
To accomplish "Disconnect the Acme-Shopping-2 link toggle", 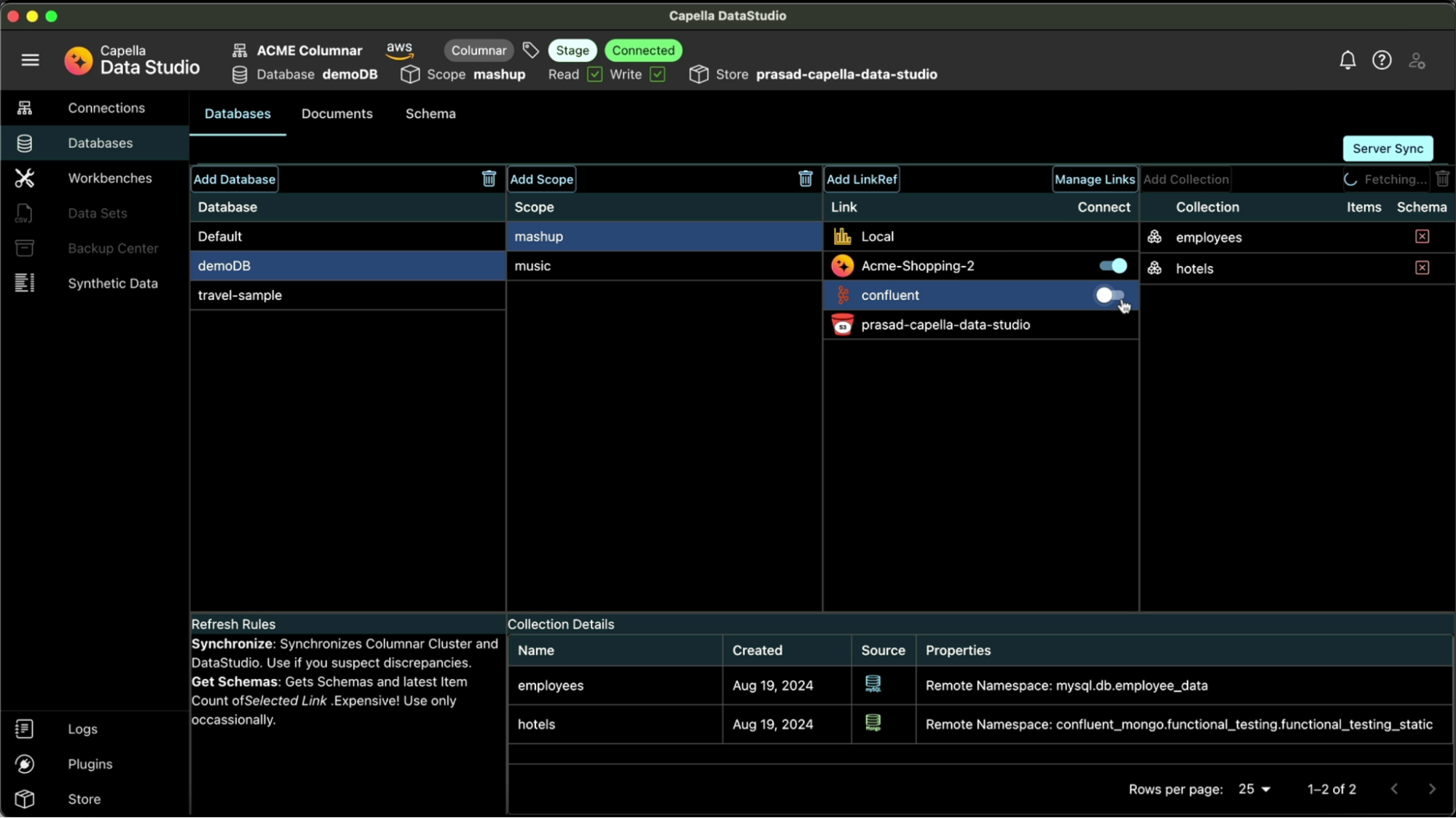I will [1112, 266].
